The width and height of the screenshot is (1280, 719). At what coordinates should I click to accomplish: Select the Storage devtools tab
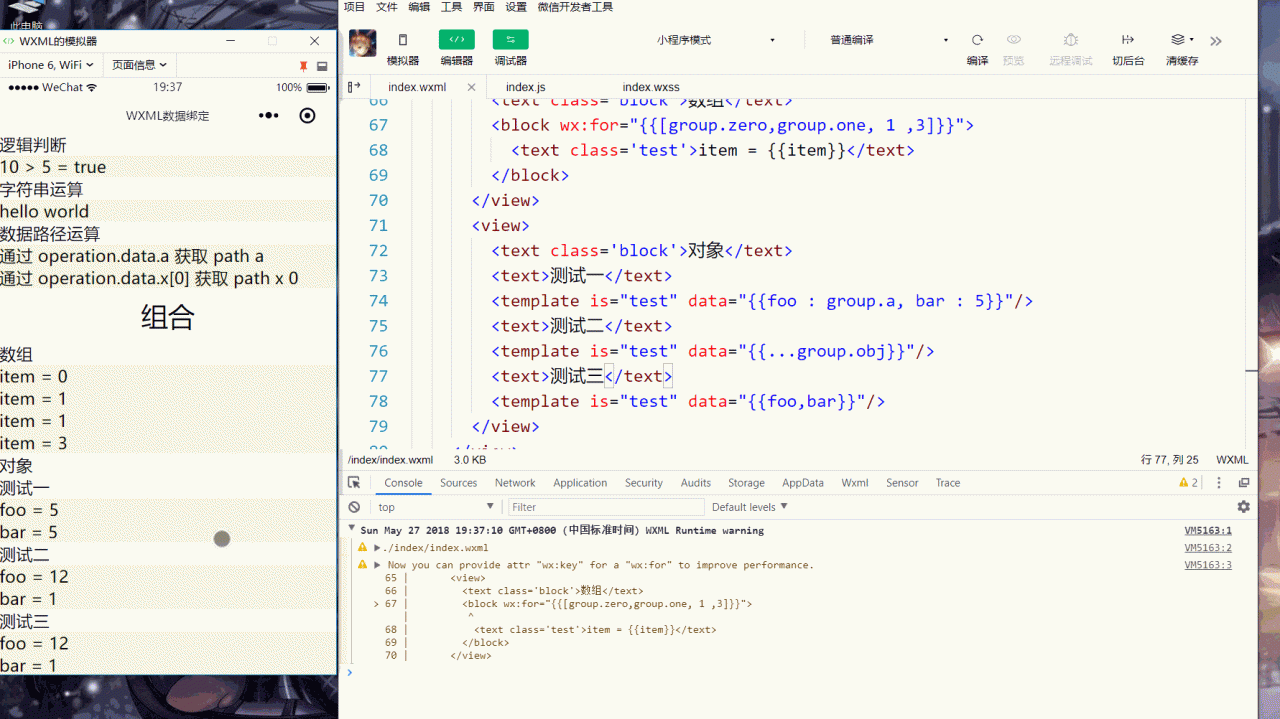(746, 483)
